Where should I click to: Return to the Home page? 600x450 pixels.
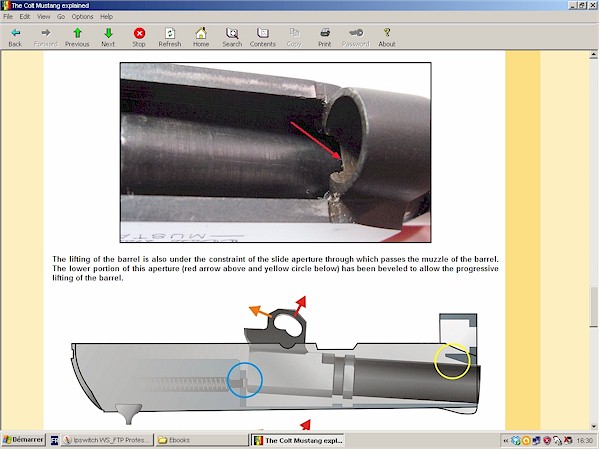tap(201, 37)
